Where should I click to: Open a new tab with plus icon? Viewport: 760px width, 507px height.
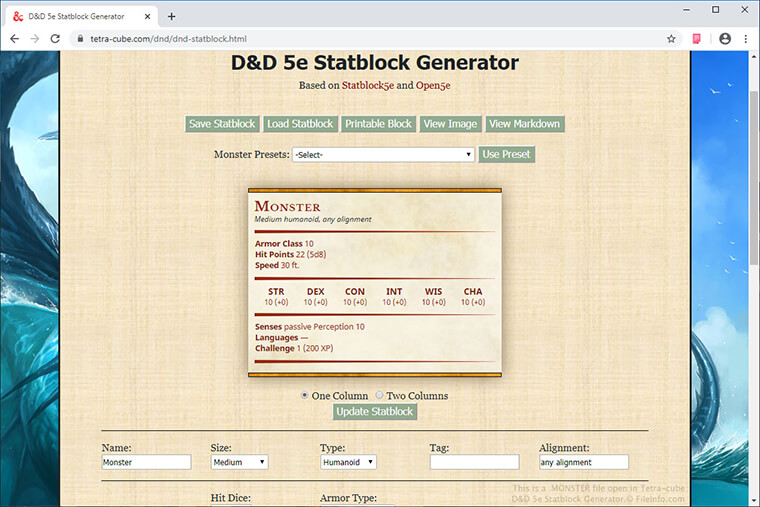click(171, 16)
